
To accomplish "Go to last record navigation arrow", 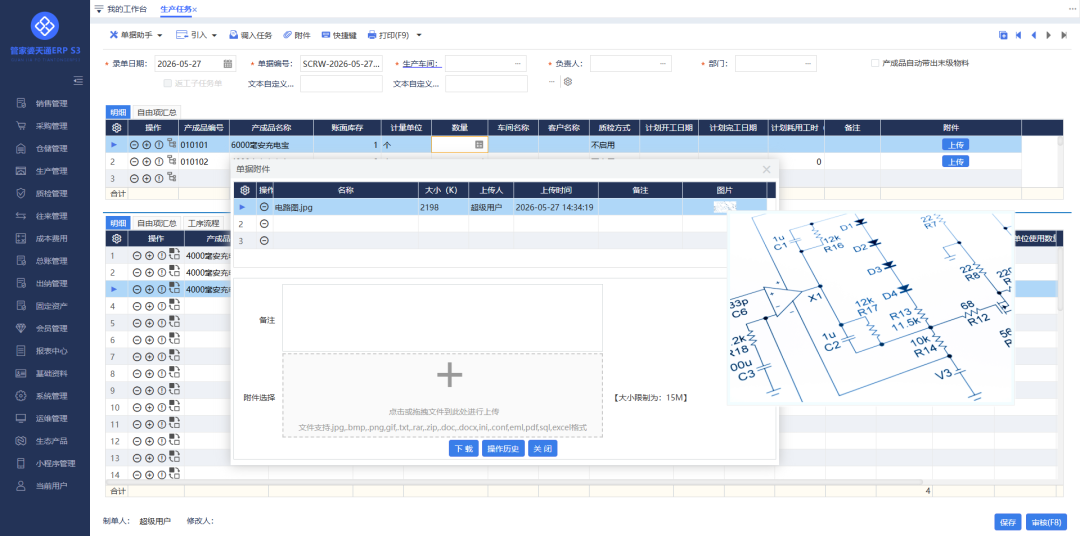I will (x=1065, y=35).
